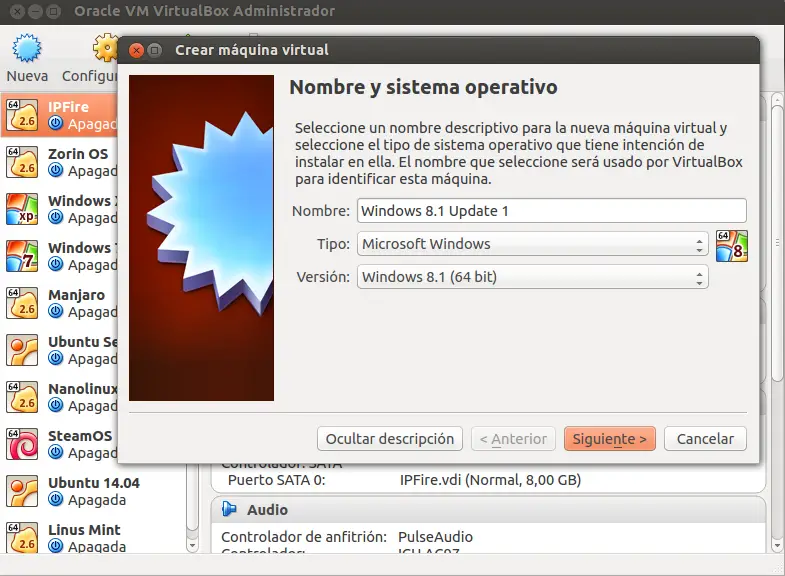Select the Manjaro list entry name
785x576 pixels.
click(77, 295)
